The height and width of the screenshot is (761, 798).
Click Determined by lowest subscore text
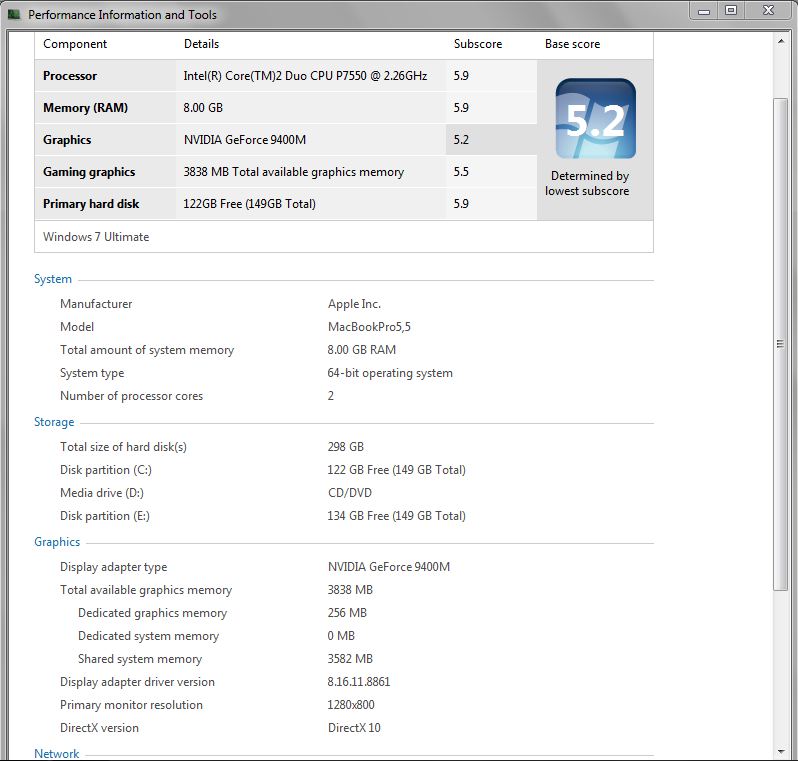click(x=588, y=183)
